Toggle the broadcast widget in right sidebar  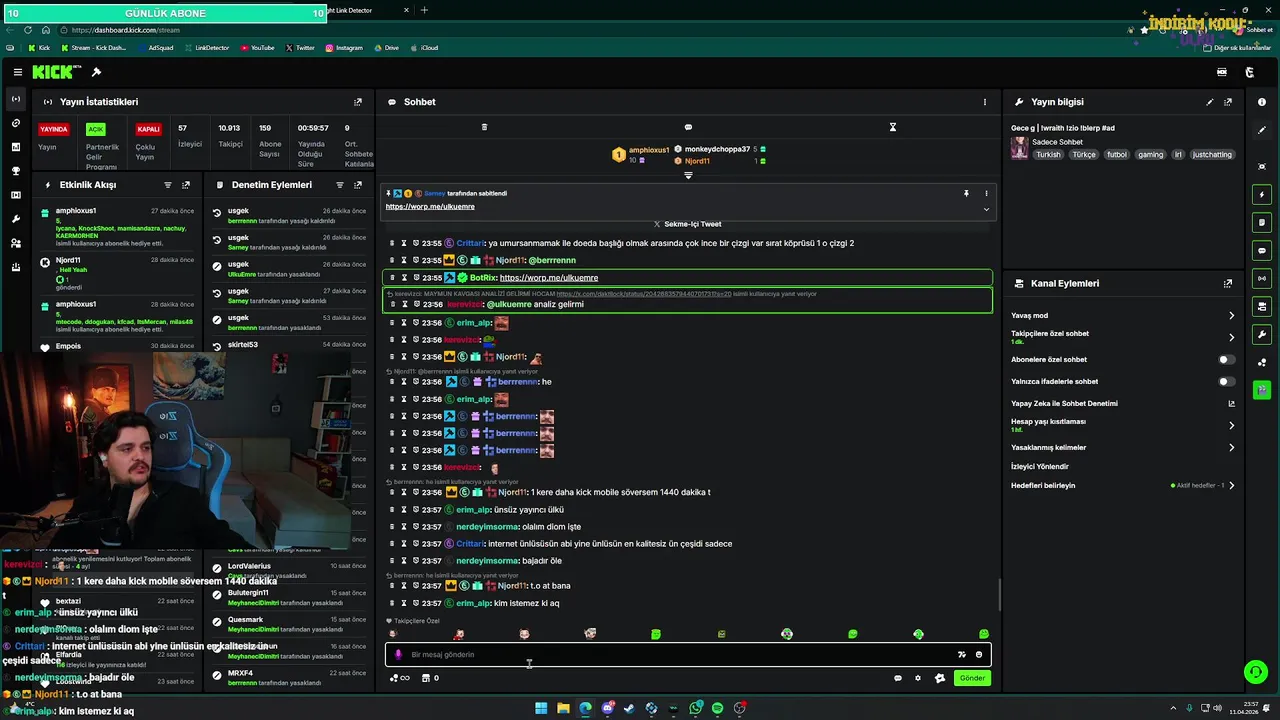coord(1262,278)
